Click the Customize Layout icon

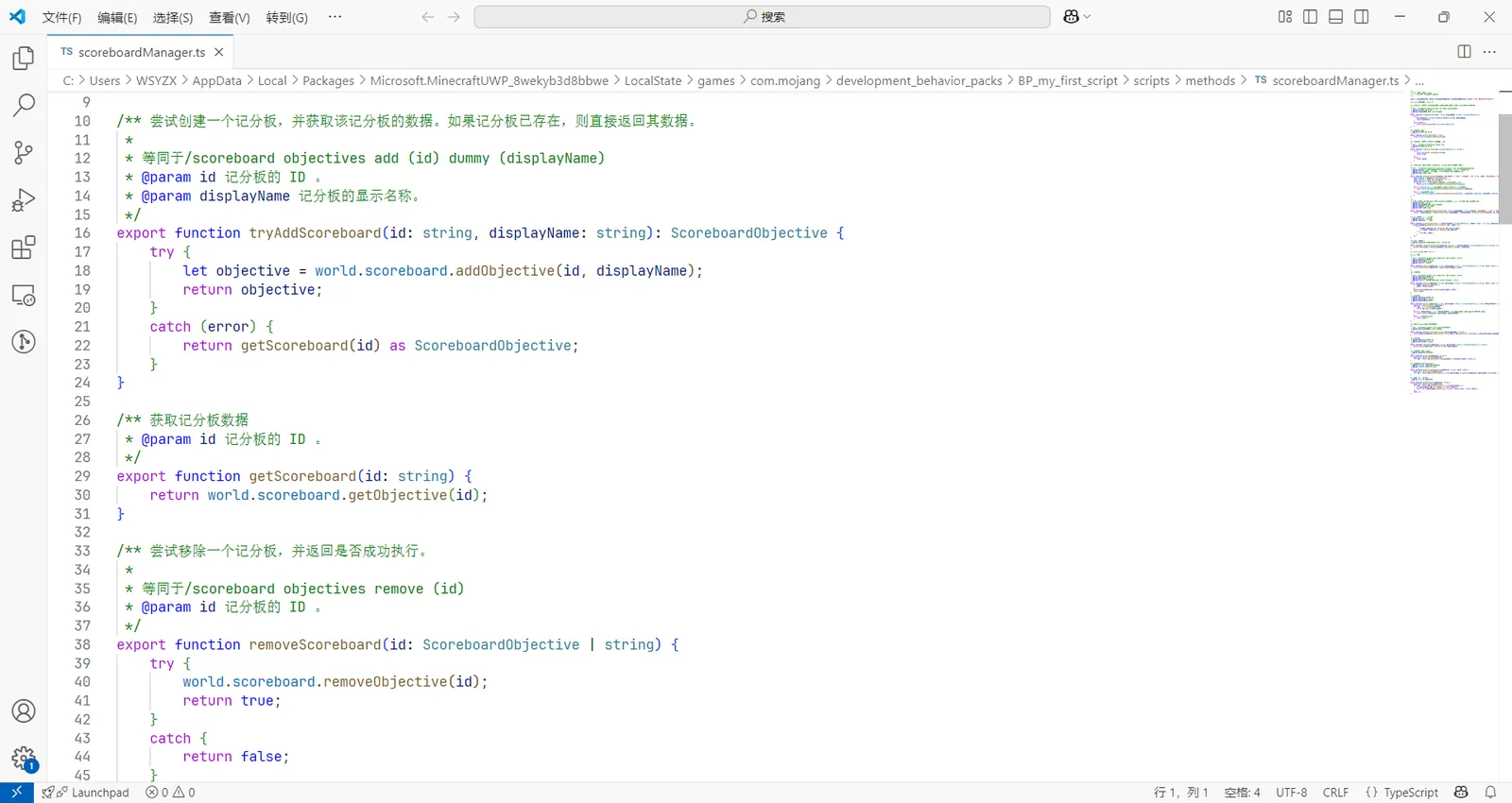[x=1285, y=16]
